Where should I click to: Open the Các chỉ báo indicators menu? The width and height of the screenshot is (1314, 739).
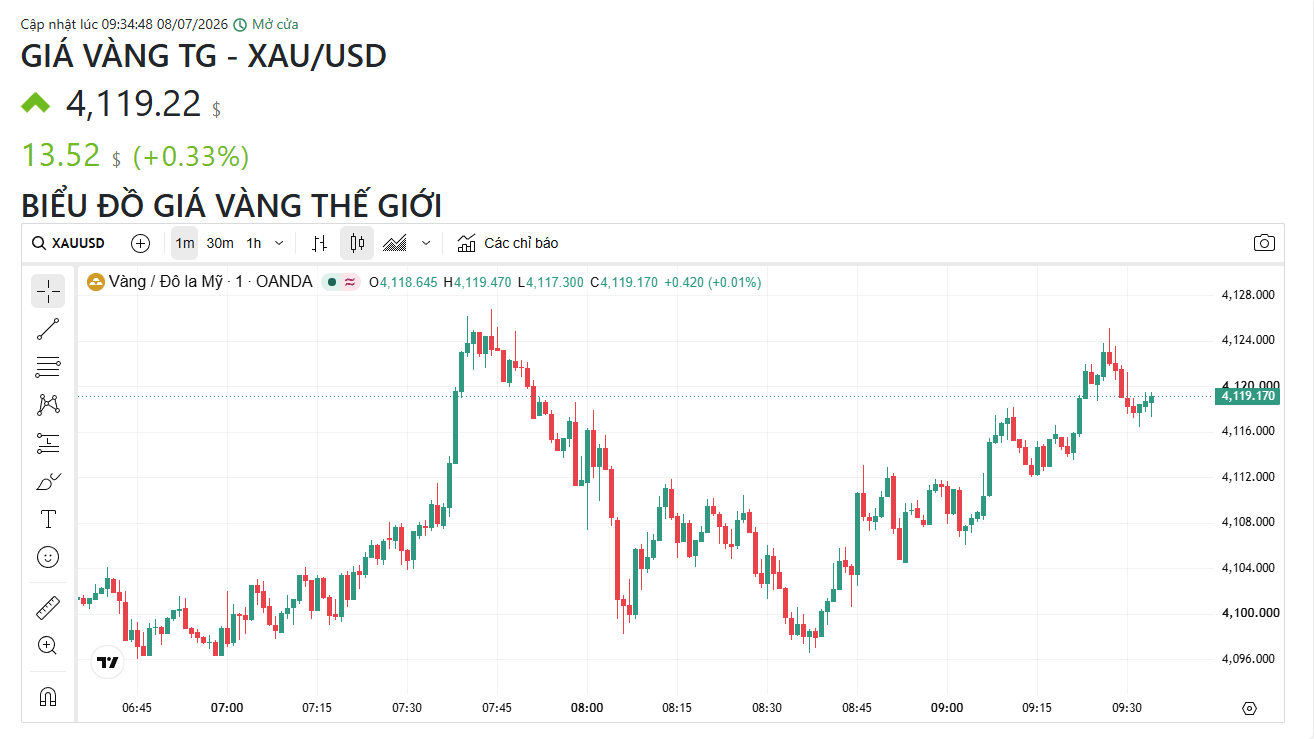tap(508, 243)
